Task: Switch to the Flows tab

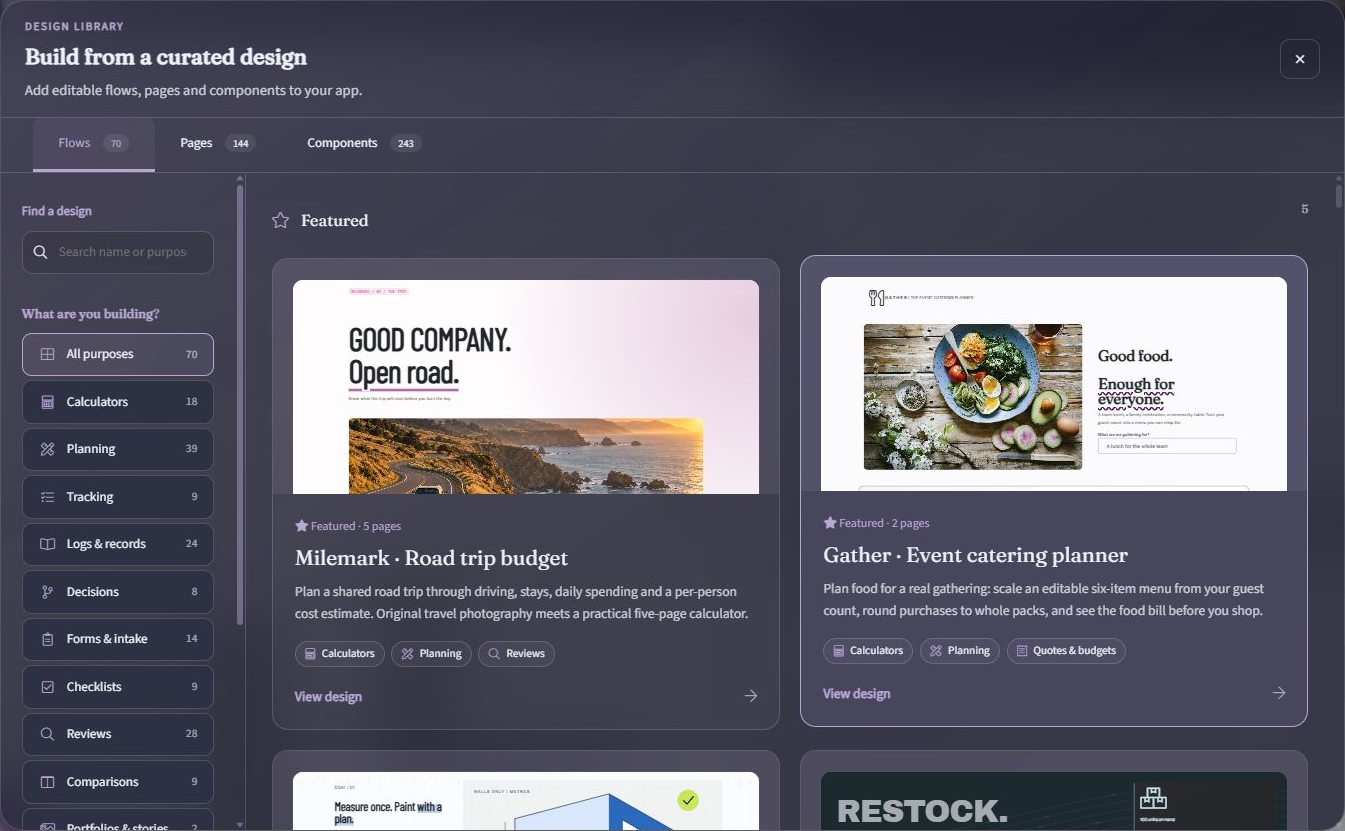Action: pos(94,144)
